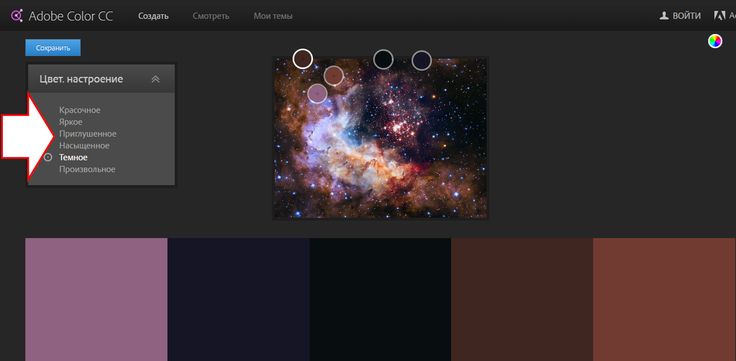The image size is (736, 361).
Task: Open the Мои темы tab
Action: point(273,16)
